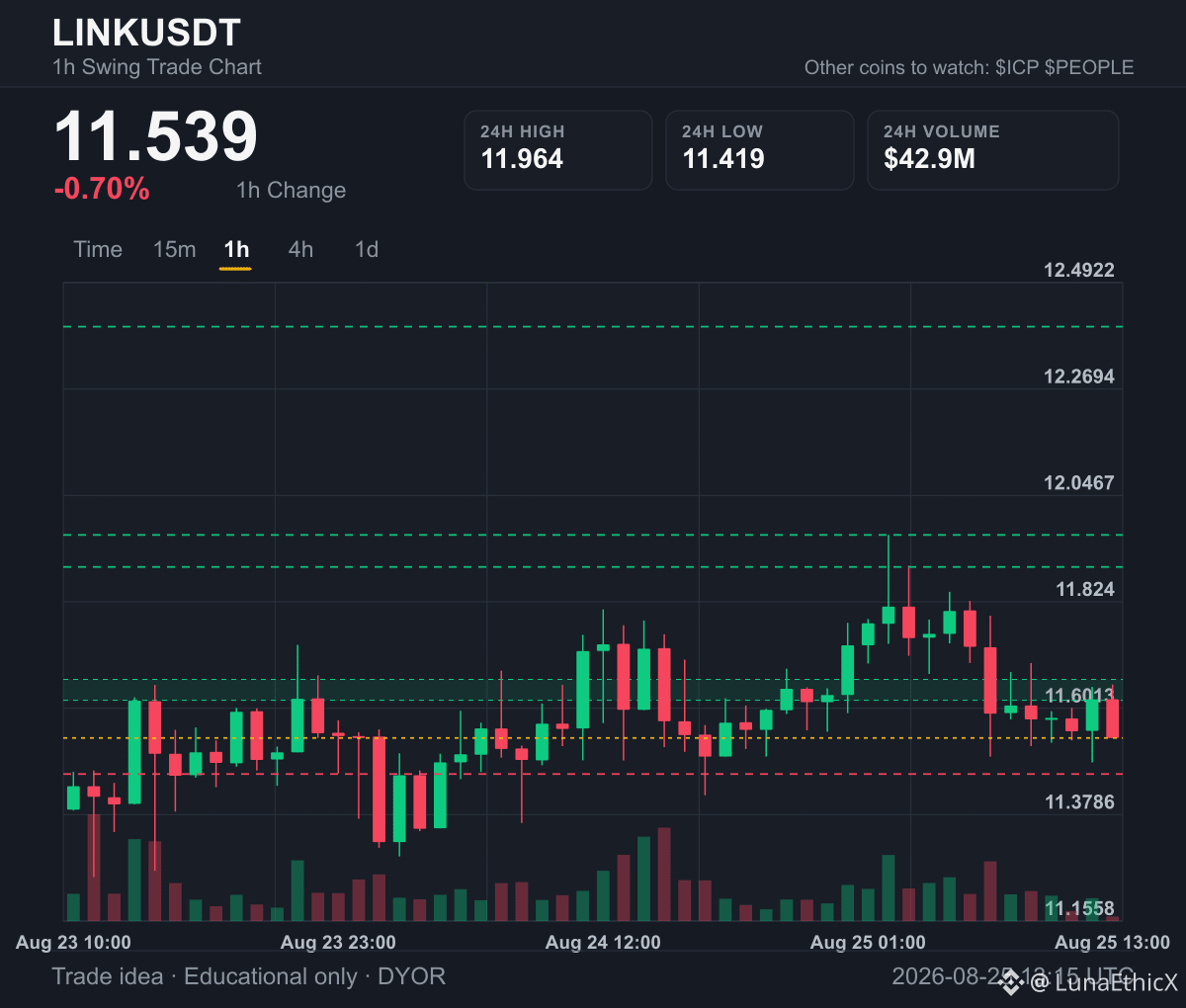This screenshot has height=1008, width=1186.
Task: Click the green shaded entry zone band
Action: click(593, 690)
